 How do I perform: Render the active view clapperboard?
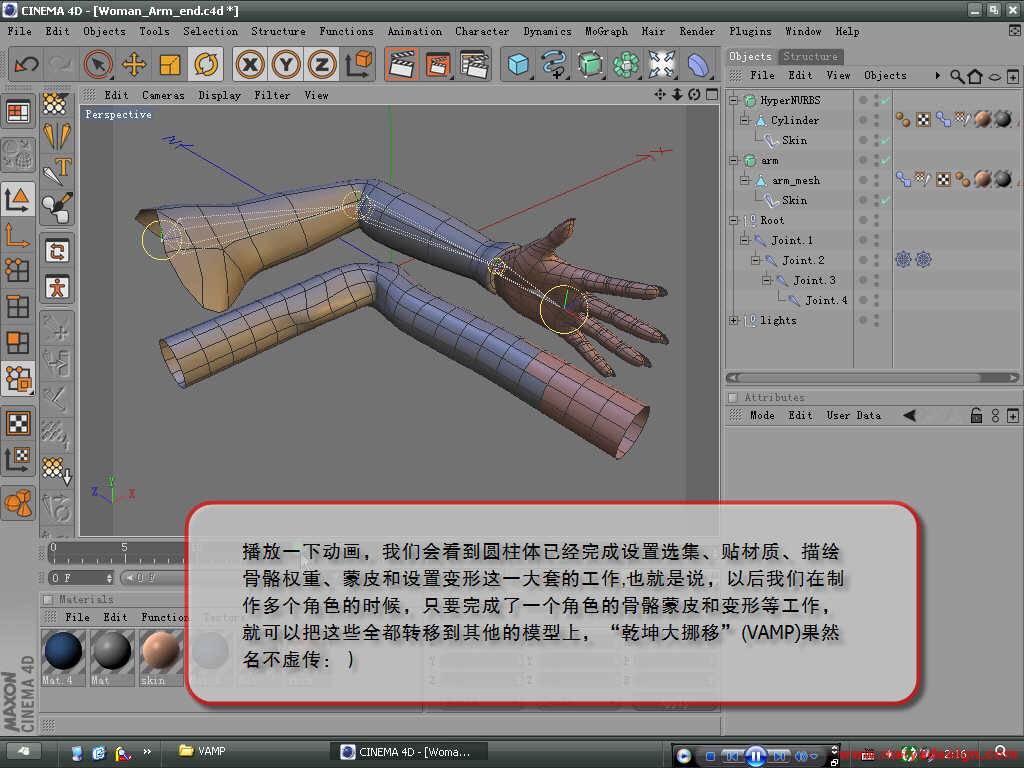(x=402, y=64)
